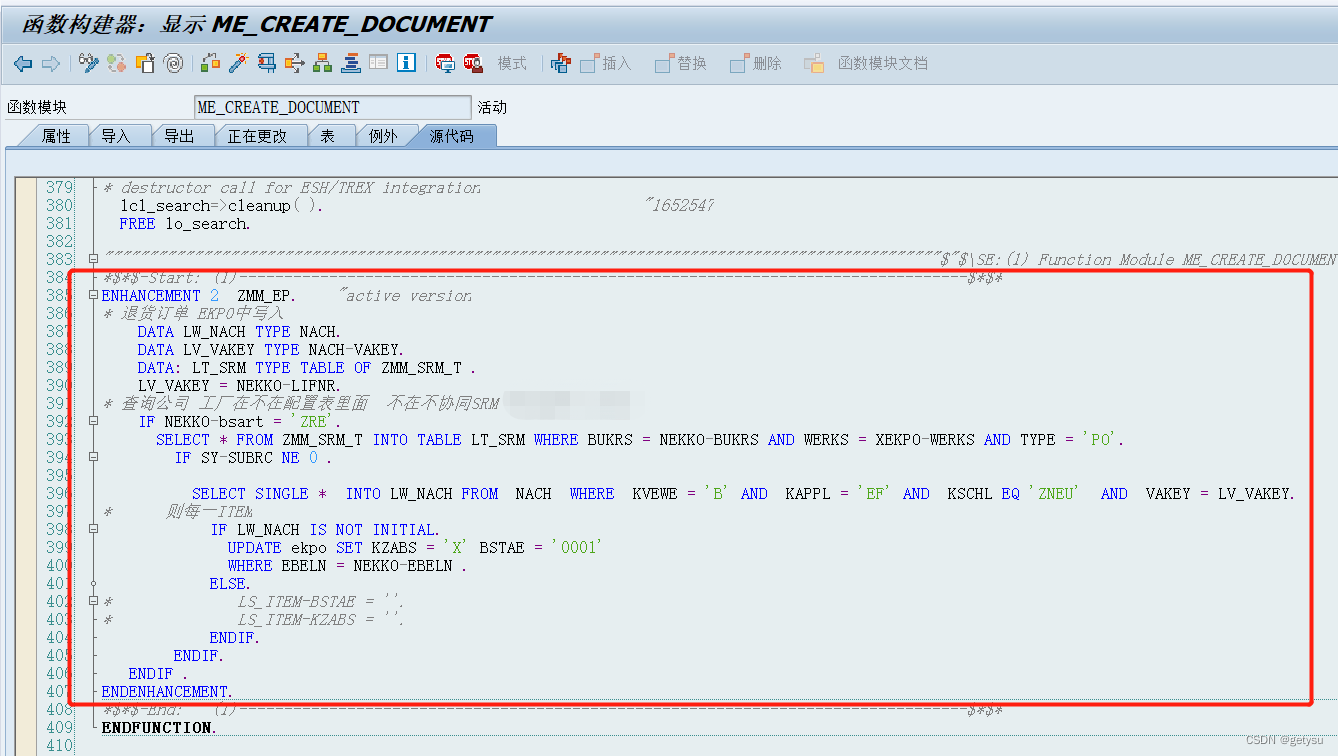Set external breakpoint stop-sign icon

pos(473,63)
